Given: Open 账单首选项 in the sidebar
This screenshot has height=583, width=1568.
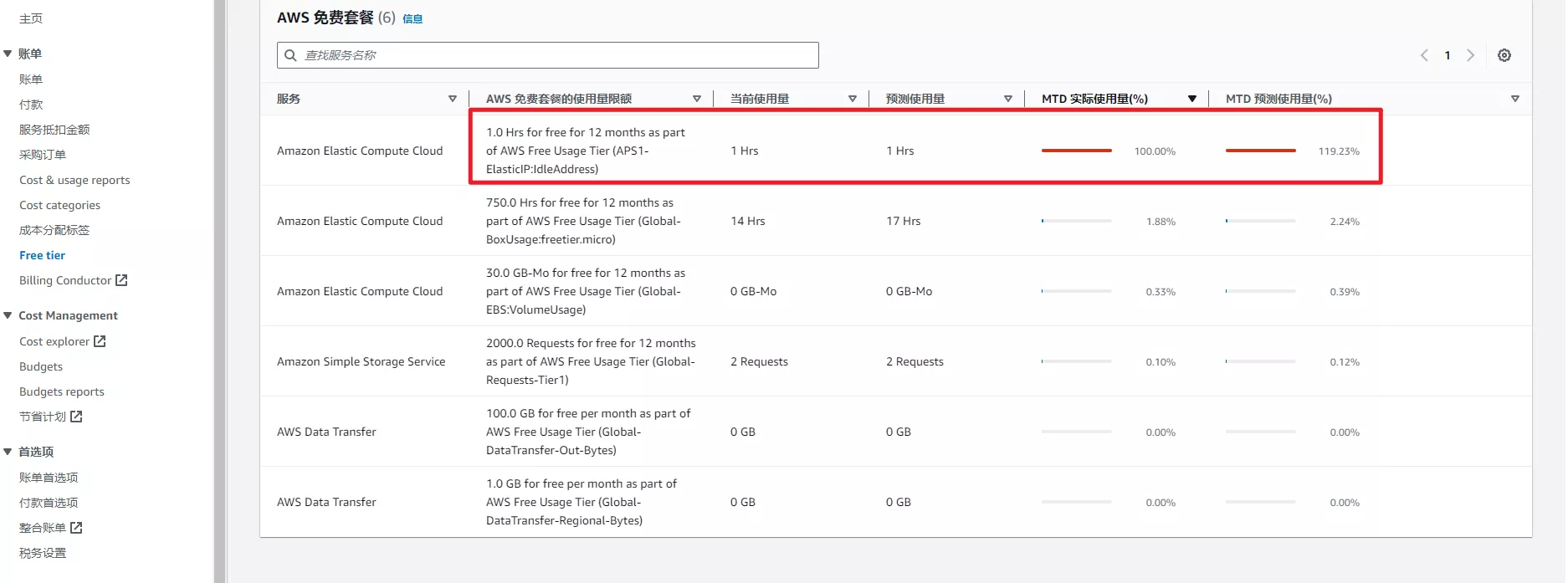Looking at the screenshot, I should pyautogui.click(x=49, y=478).
